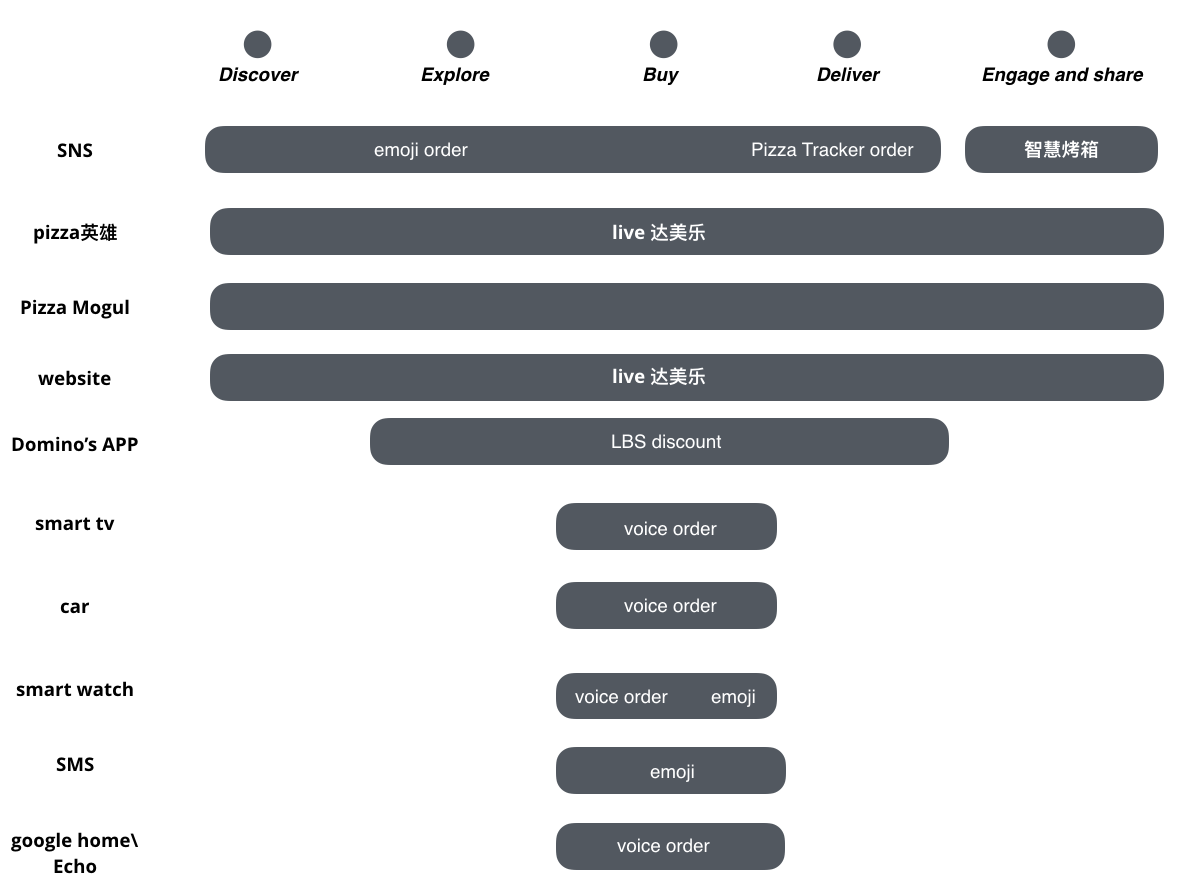Image resolution: width=1195 pixels, height=890 pixels.
Task: Select the empty Pizza Mogul bar
Action: (x=686, y=307)
